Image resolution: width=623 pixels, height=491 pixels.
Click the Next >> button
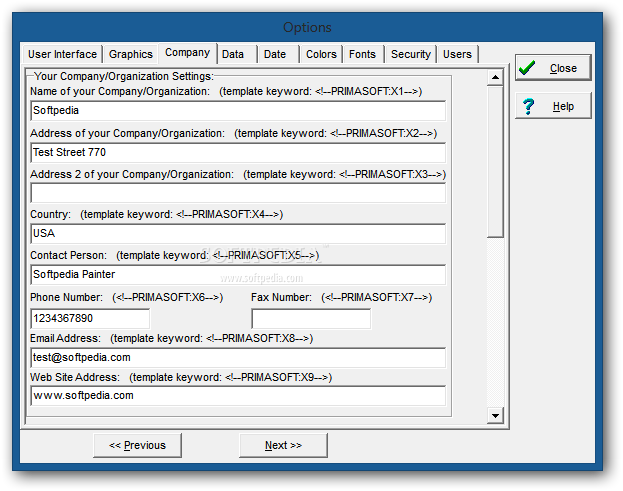tap(283, 445)
